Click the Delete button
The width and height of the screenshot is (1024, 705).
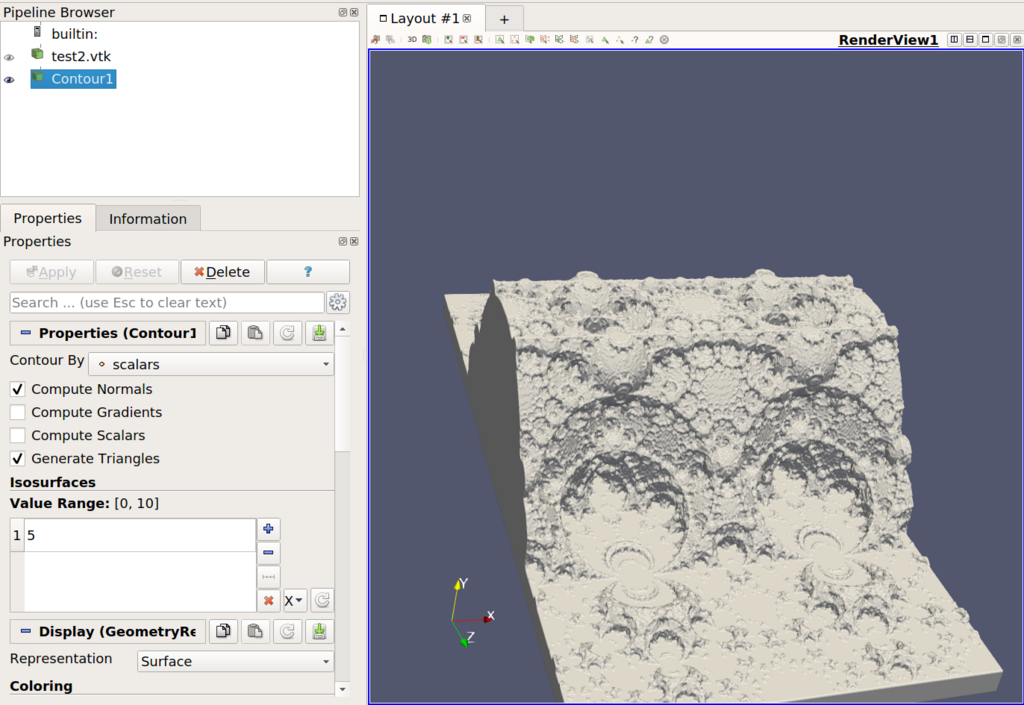tap(223, 272)
